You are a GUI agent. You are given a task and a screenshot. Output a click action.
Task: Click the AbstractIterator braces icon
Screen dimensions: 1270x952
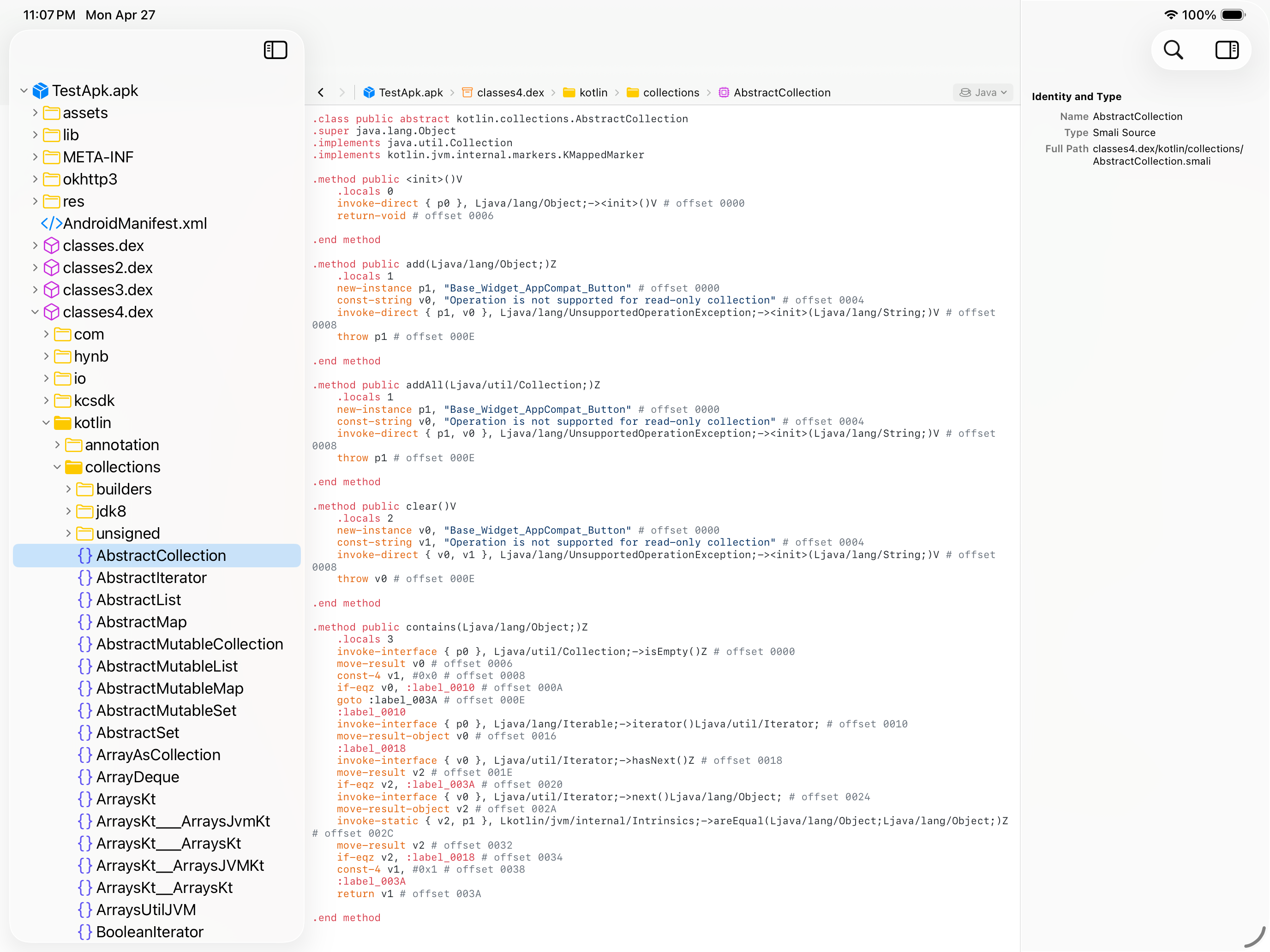(x=85, y=578)
